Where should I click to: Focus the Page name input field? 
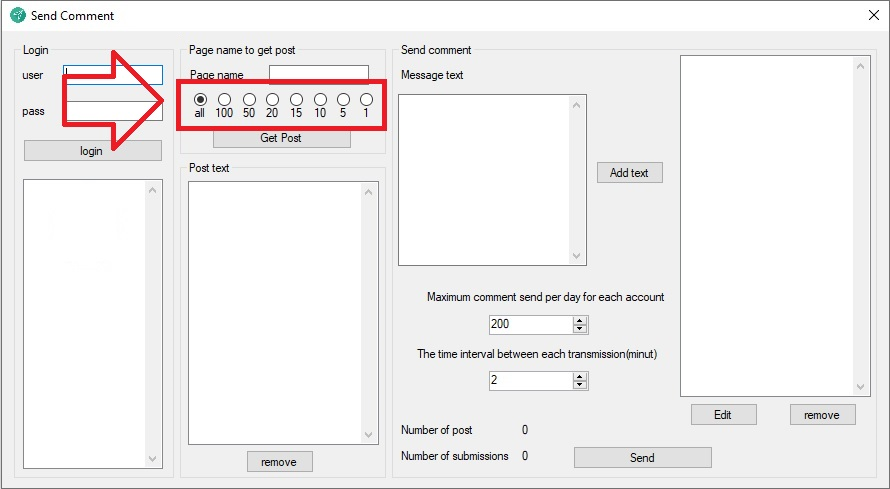318,74
